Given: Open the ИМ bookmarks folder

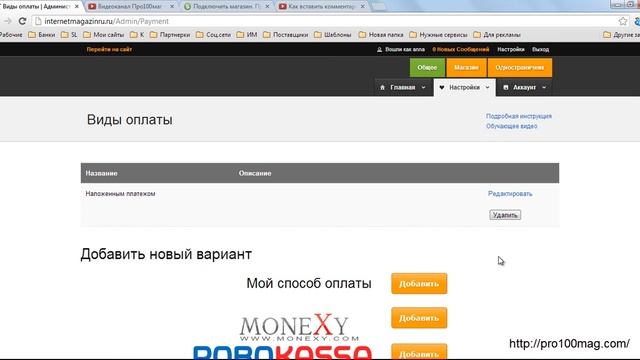Looking at the screenshot, I should tap(247, 35).
